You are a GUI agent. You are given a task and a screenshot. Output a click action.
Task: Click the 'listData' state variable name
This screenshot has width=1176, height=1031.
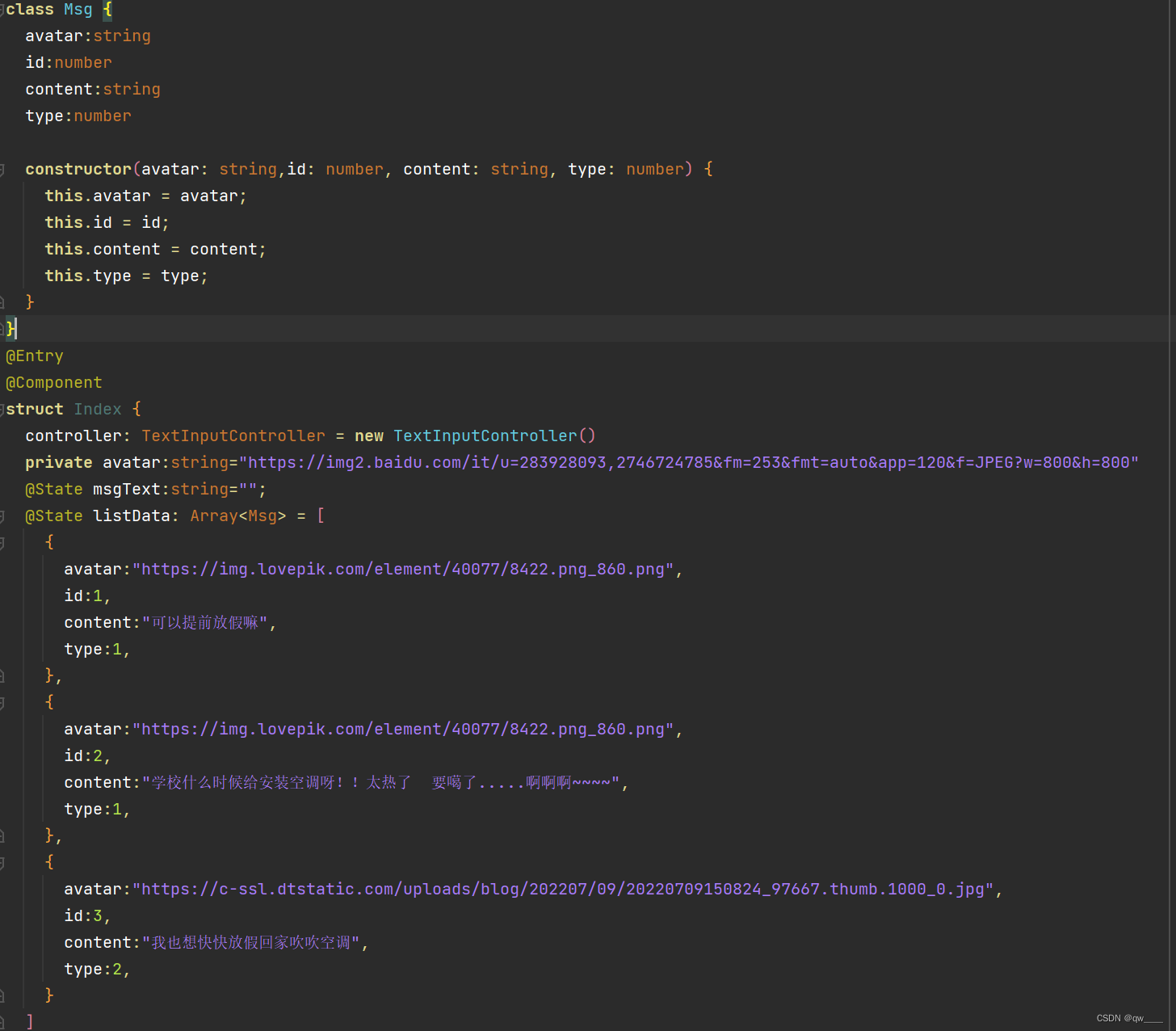click(132, 516)
